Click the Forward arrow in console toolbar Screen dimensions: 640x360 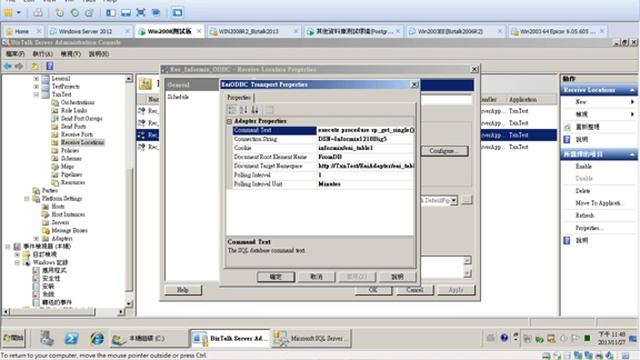coord(19,66)
